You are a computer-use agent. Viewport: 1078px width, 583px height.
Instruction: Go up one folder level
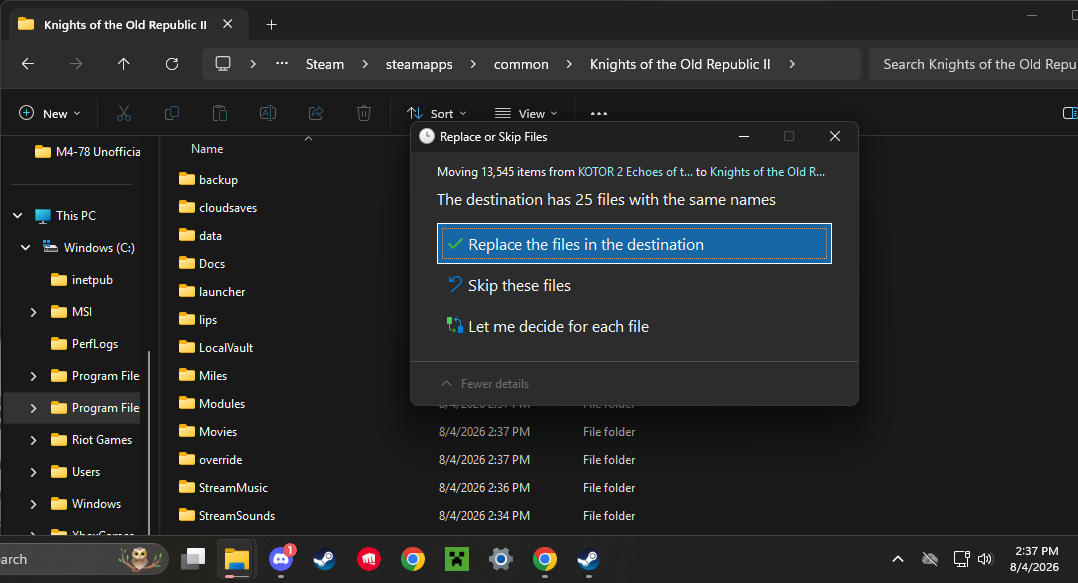(x=124, y=64)
